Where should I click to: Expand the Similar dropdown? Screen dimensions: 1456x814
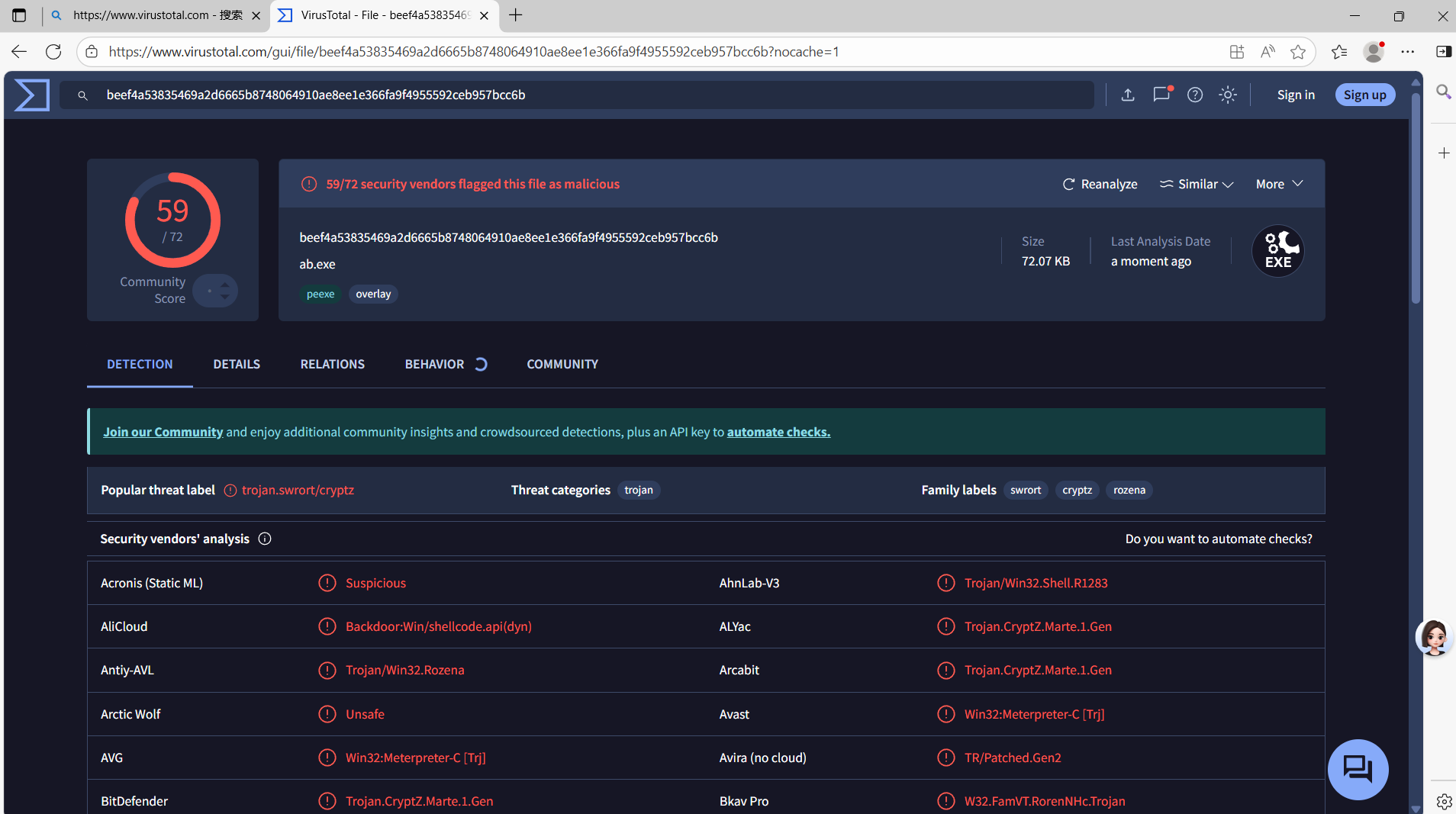pos(1197,184)
